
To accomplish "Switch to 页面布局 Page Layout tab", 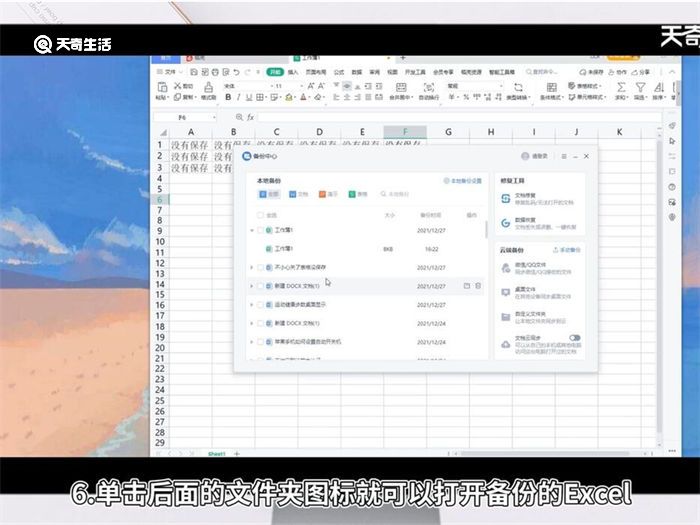I will coord(316,72).
